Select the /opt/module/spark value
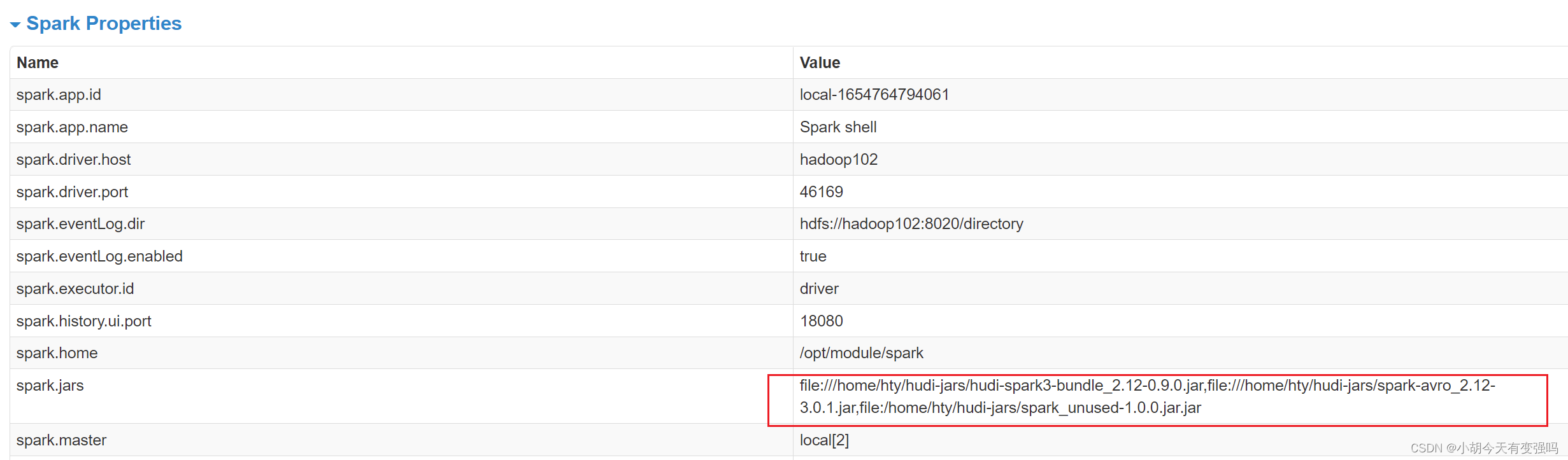This screenshot has width=1568, height=460. [x=861, y=353]
